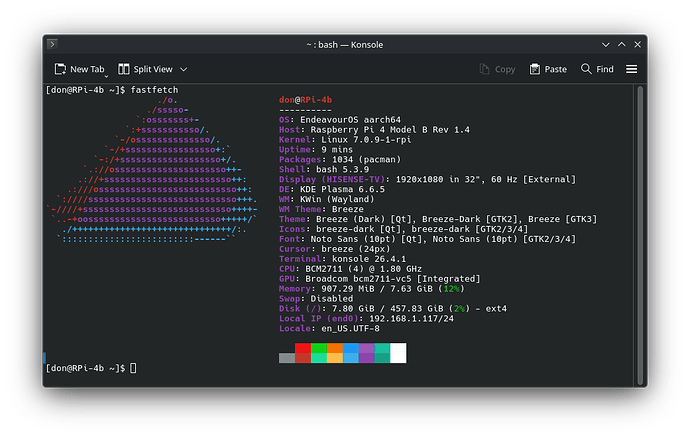Minimize the Konsole window
The height and width of the screenshot is (438, 690).
pos(606,44)
